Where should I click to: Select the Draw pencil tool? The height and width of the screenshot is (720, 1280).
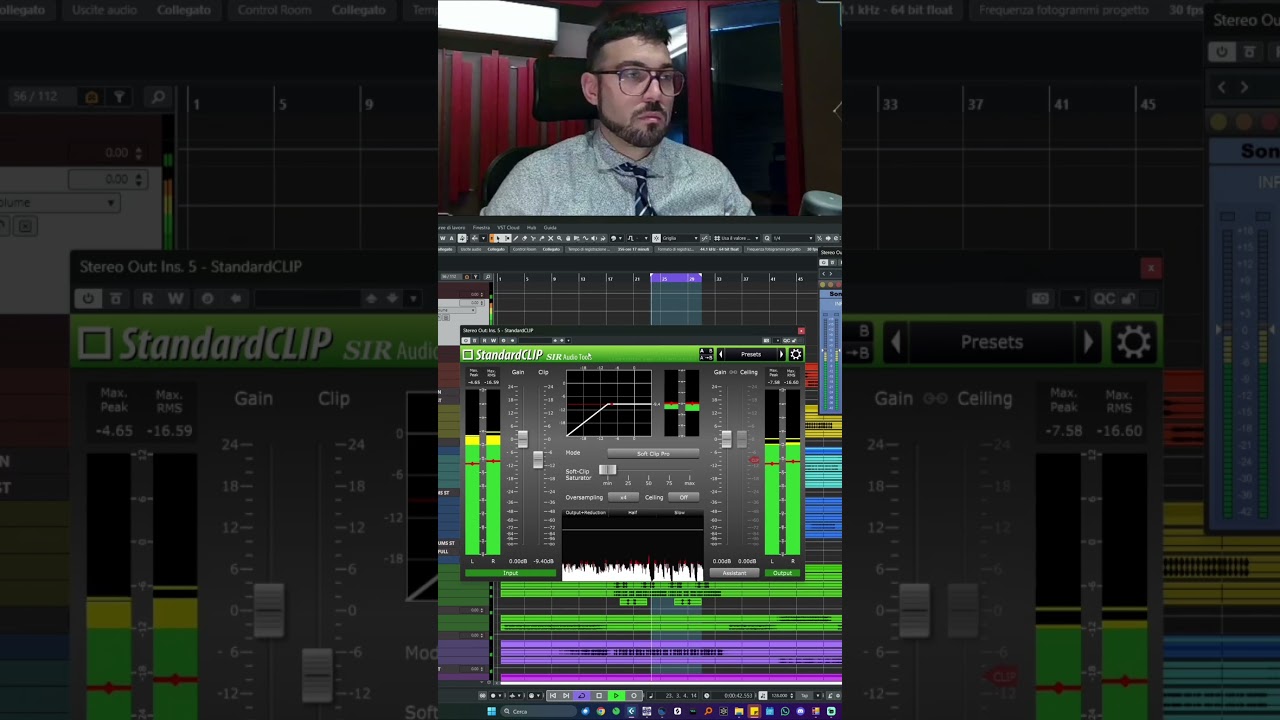coord(516,238)
